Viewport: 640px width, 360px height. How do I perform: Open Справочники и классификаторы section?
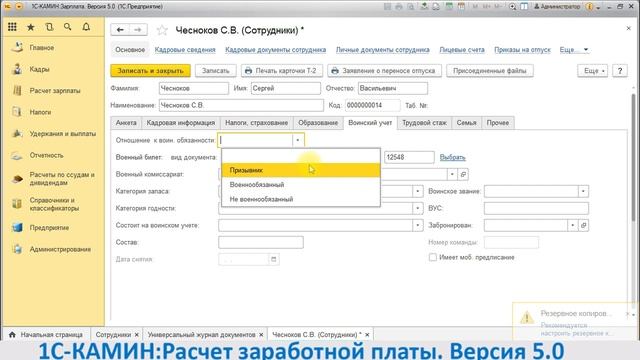point(53,204)
